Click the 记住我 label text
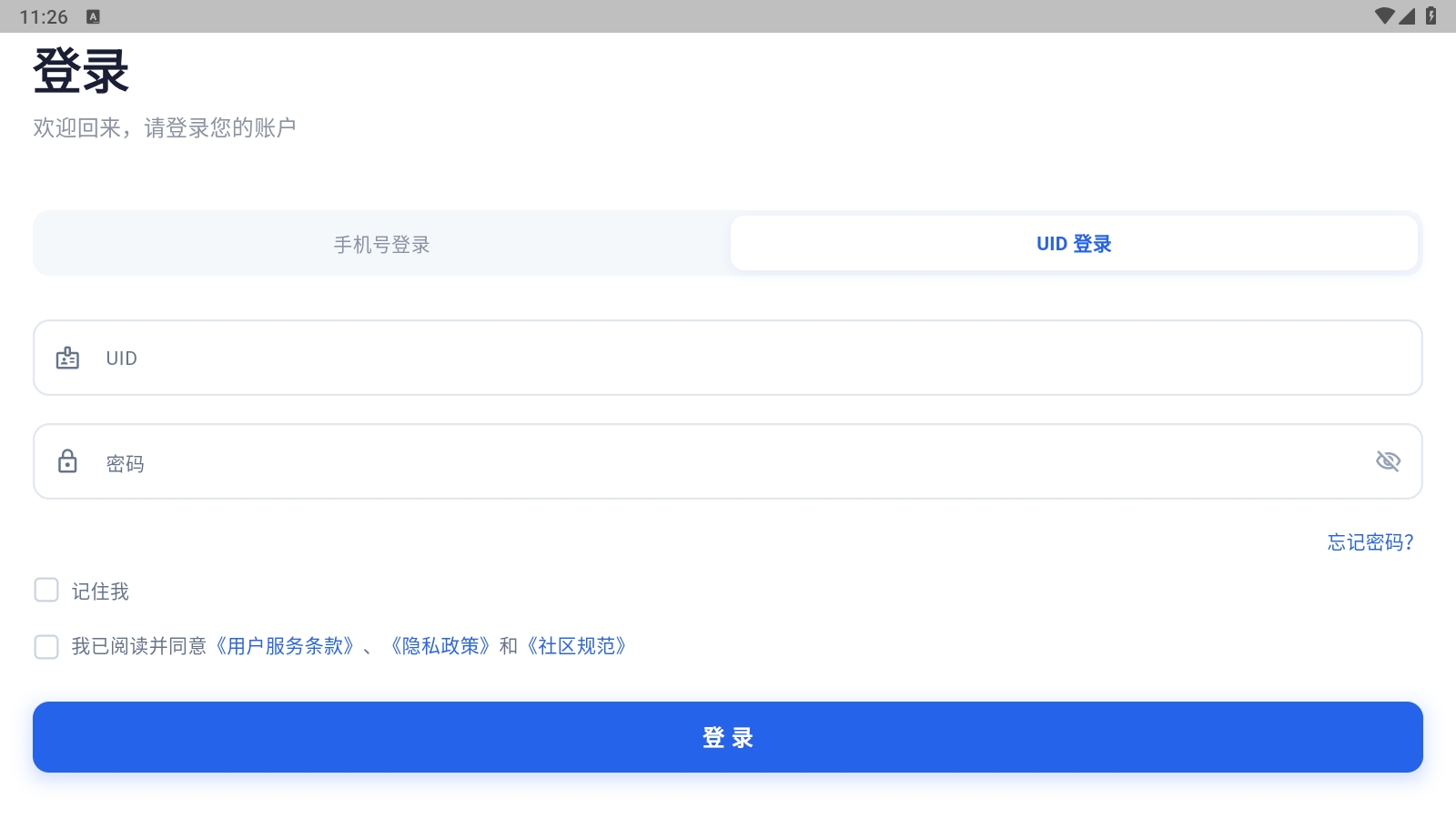The image size is (1456, 819). 100,591
